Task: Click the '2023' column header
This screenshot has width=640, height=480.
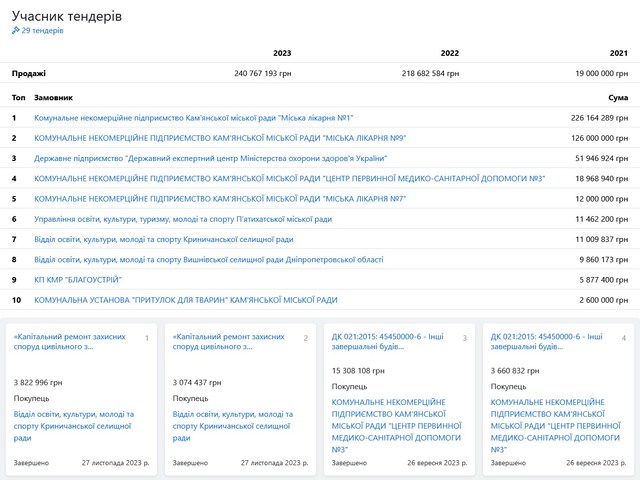Action: (282, 53)
